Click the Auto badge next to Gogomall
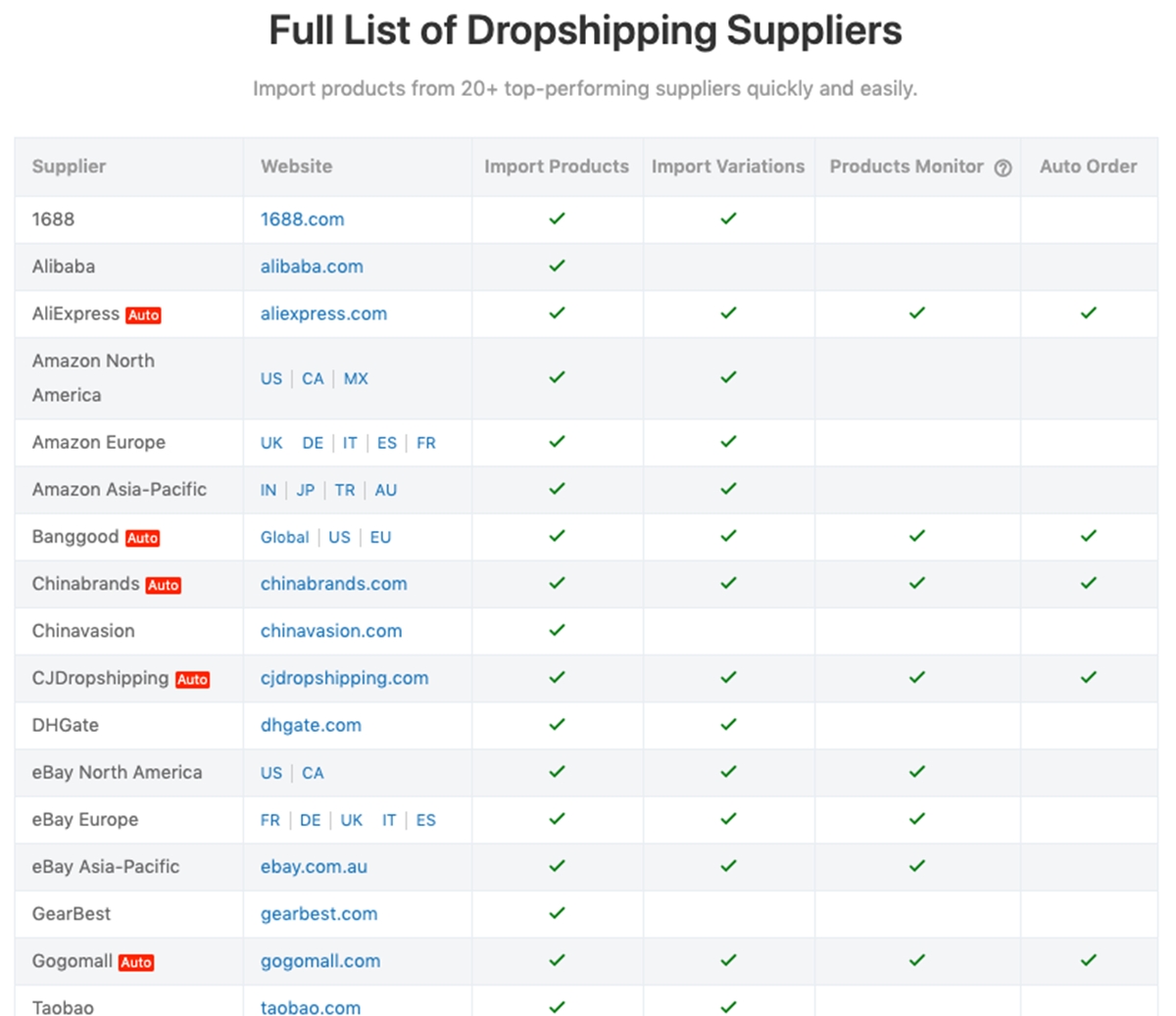Viewport: 1176px width, 1016px height. pyautogui.click(x=135, y=962)
